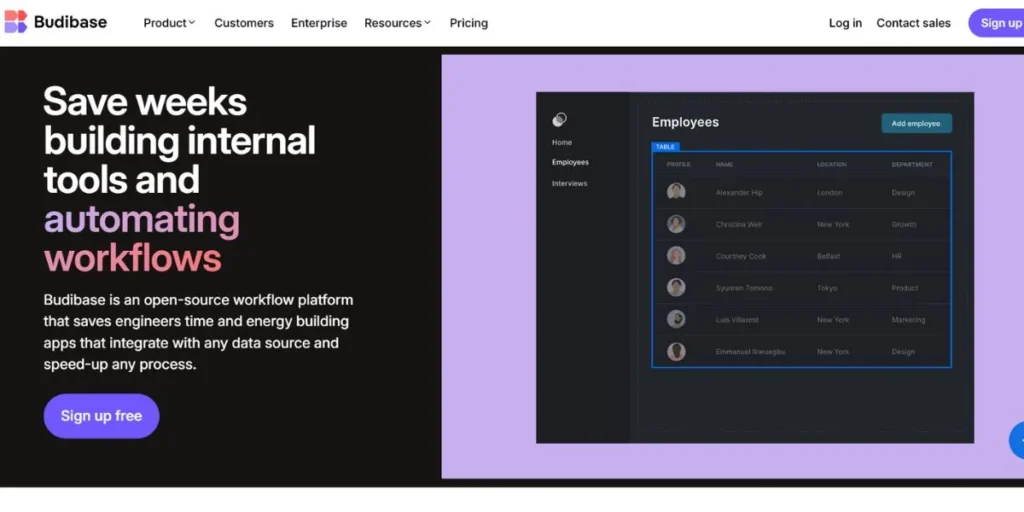Screen dimensions: 1024x512
Task: Click the NAME column header
Action: 724,165
